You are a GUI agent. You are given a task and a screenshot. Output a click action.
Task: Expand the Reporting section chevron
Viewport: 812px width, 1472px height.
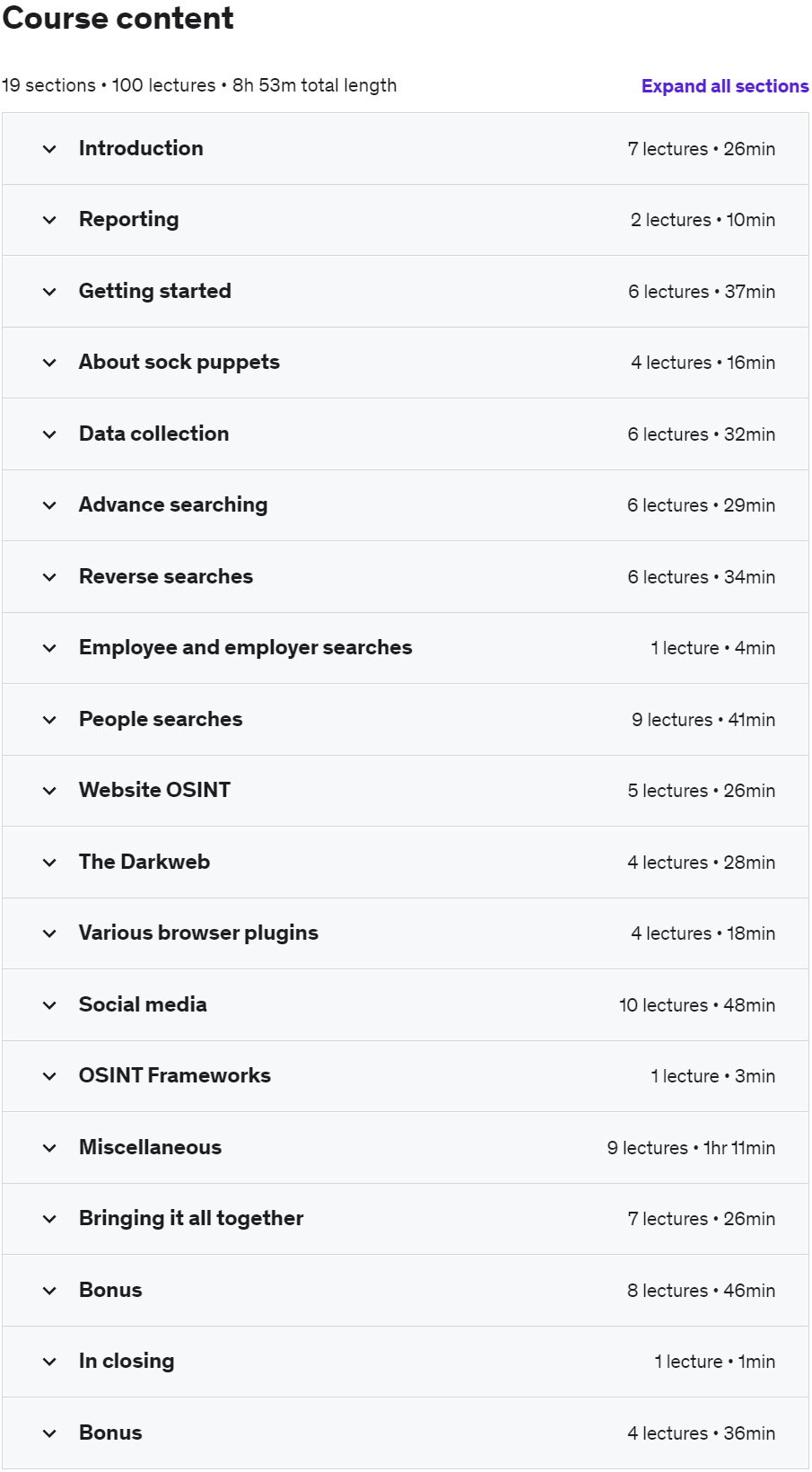pos(49,220)
